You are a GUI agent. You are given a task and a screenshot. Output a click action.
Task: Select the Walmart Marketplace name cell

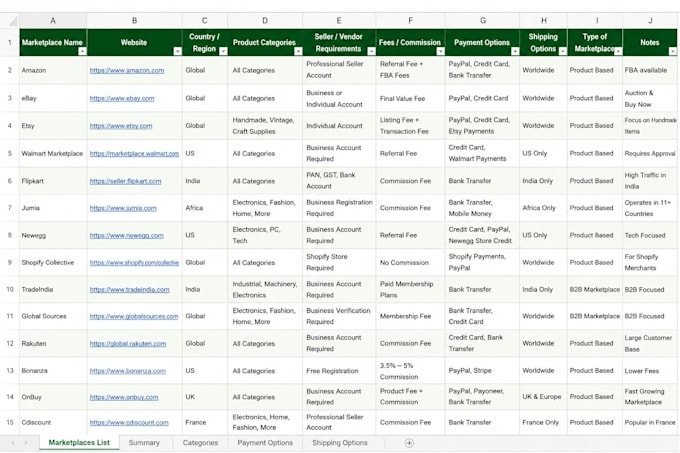tap(53, 153)
